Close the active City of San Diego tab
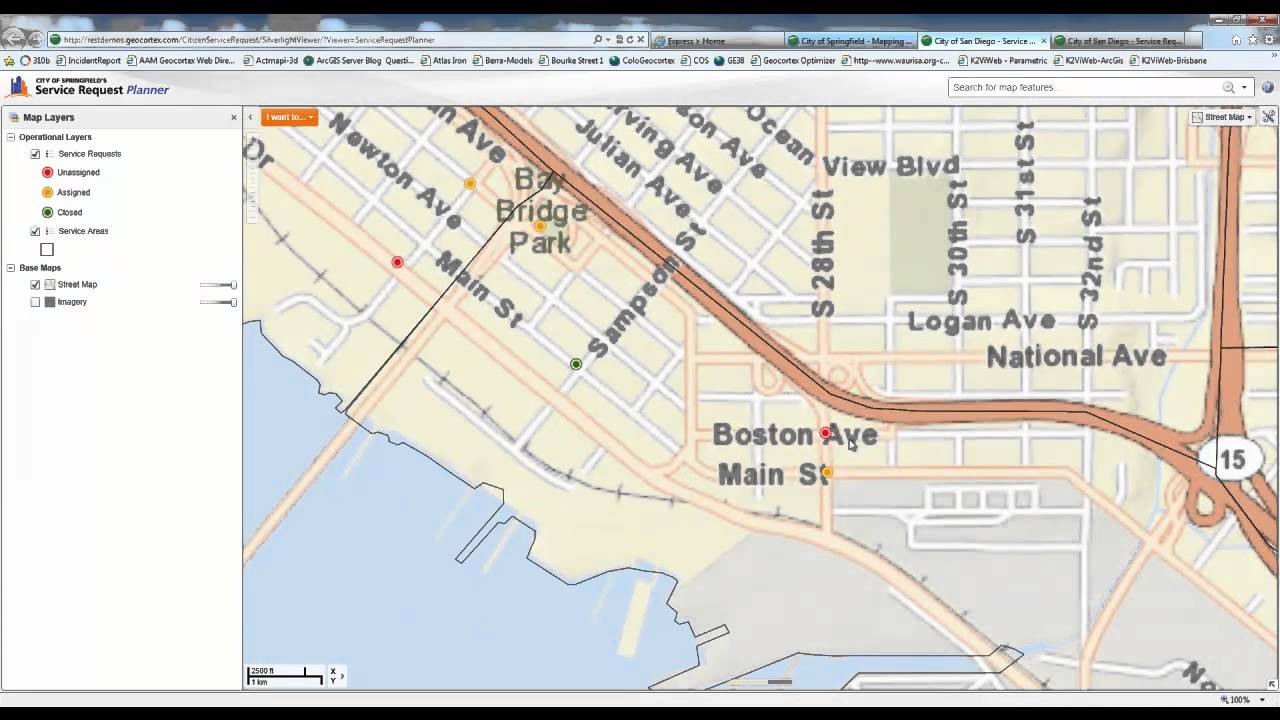 (x=1043, y=41)
